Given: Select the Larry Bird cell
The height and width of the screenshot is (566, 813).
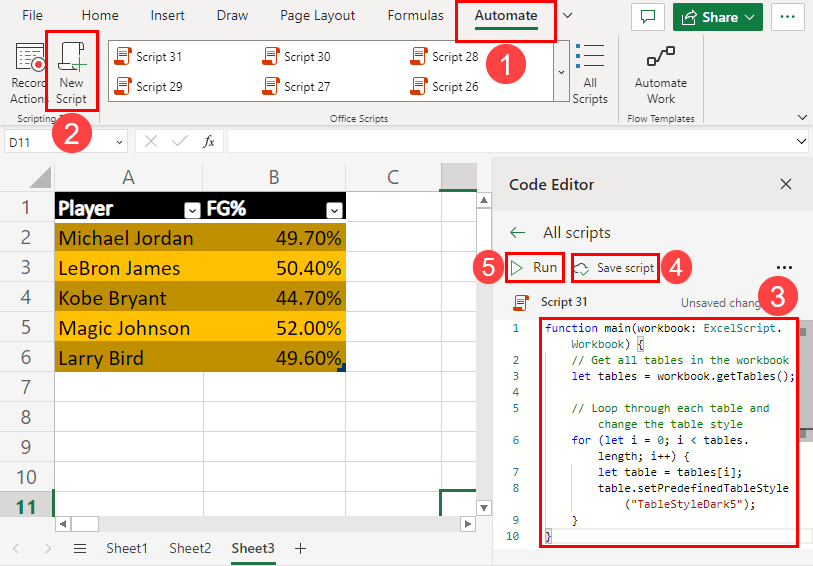Looking at the screenshot, I should [x=129, y=358].
